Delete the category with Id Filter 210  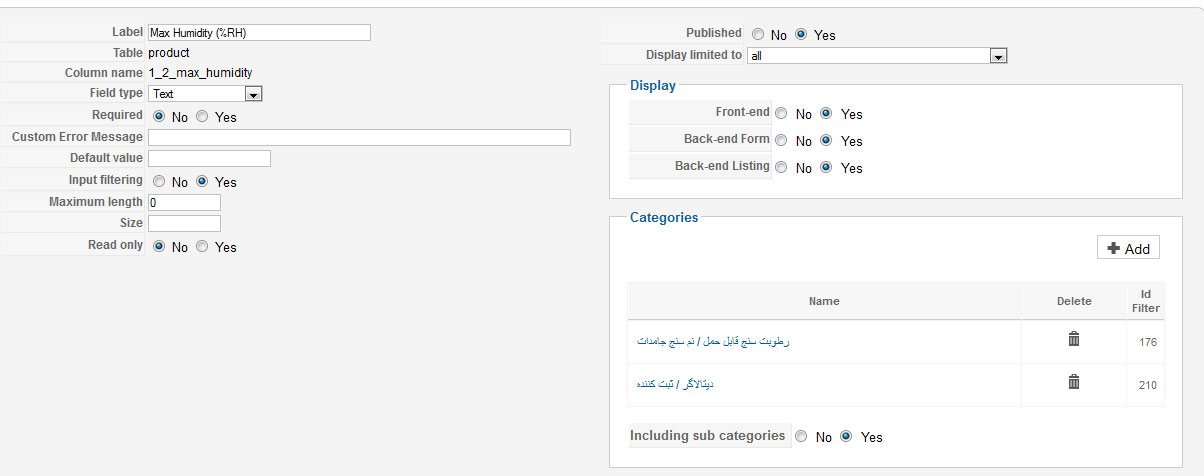[x=1074, y=382]
